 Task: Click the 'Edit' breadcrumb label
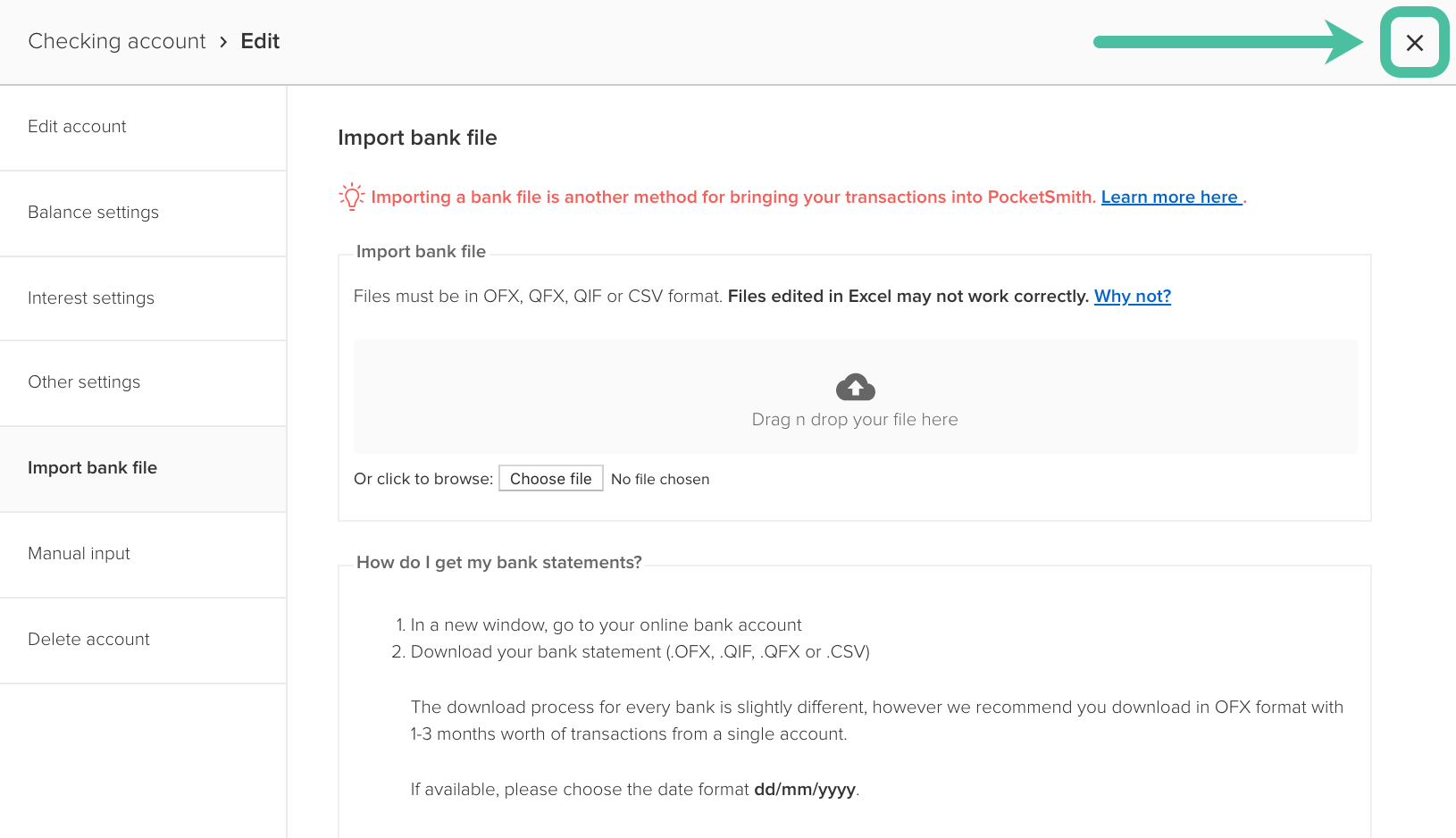pyautogui.click(x=260, y=41)
